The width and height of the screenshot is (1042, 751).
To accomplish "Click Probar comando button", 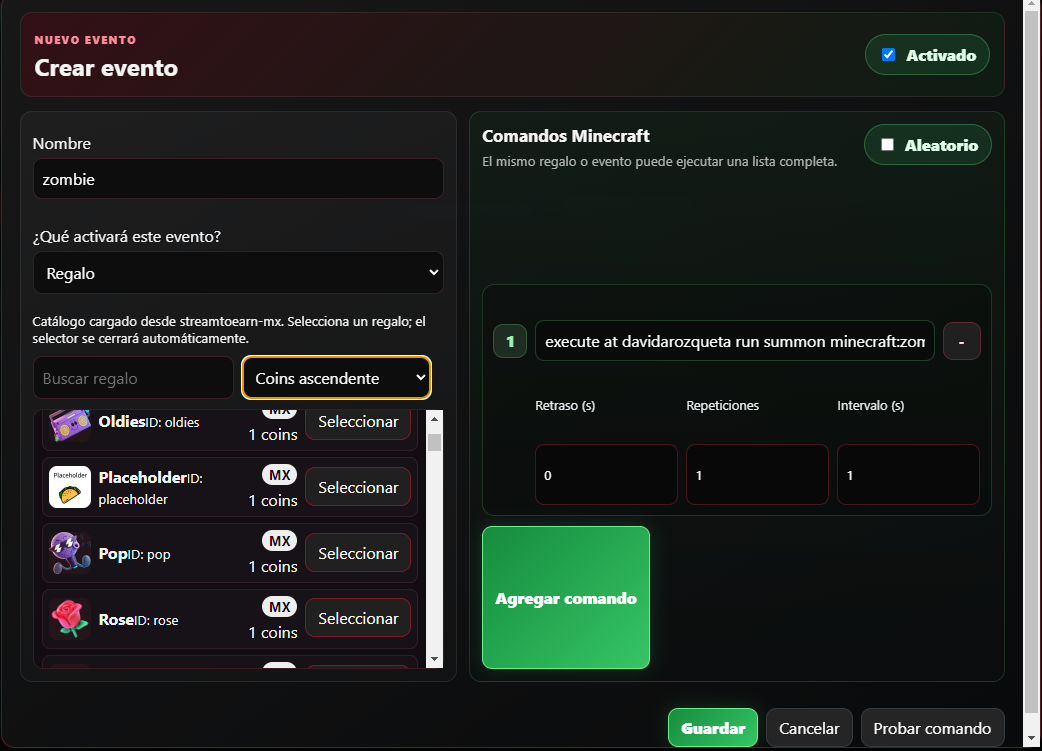I will (x=932, y=728).
